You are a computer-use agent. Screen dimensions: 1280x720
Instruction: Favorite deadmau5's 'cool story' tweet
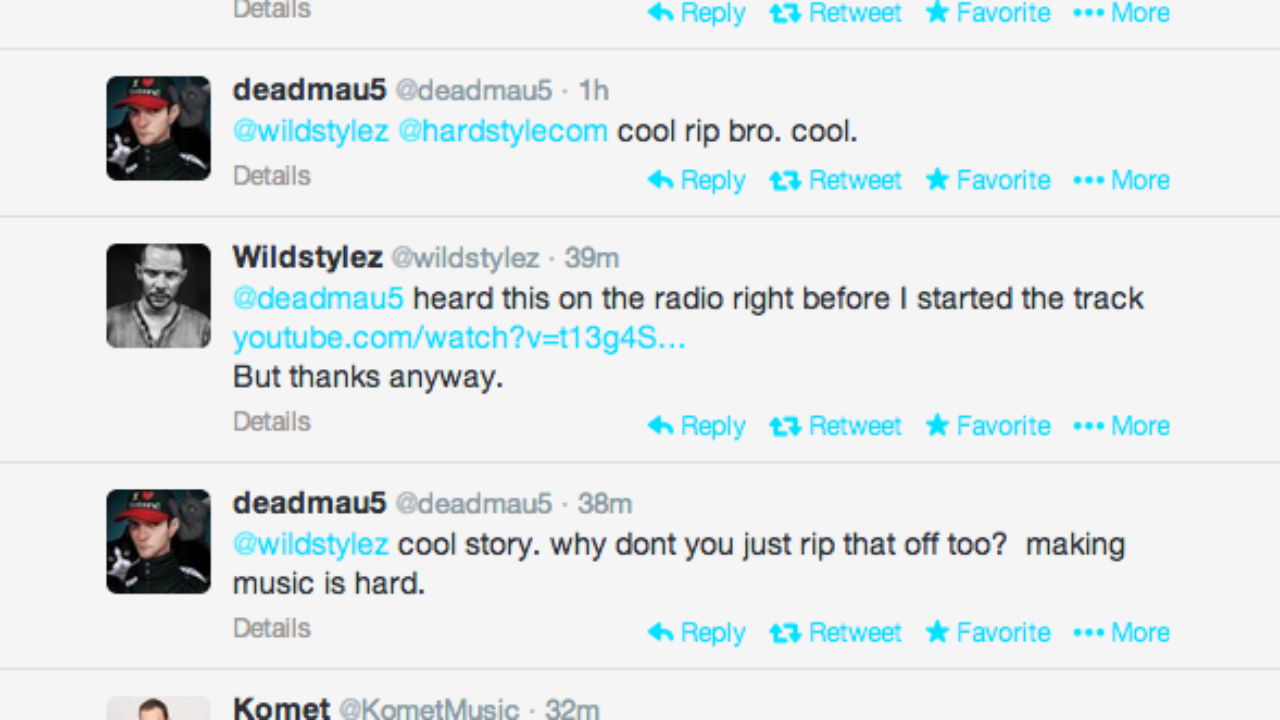click(x=988, y=633)
